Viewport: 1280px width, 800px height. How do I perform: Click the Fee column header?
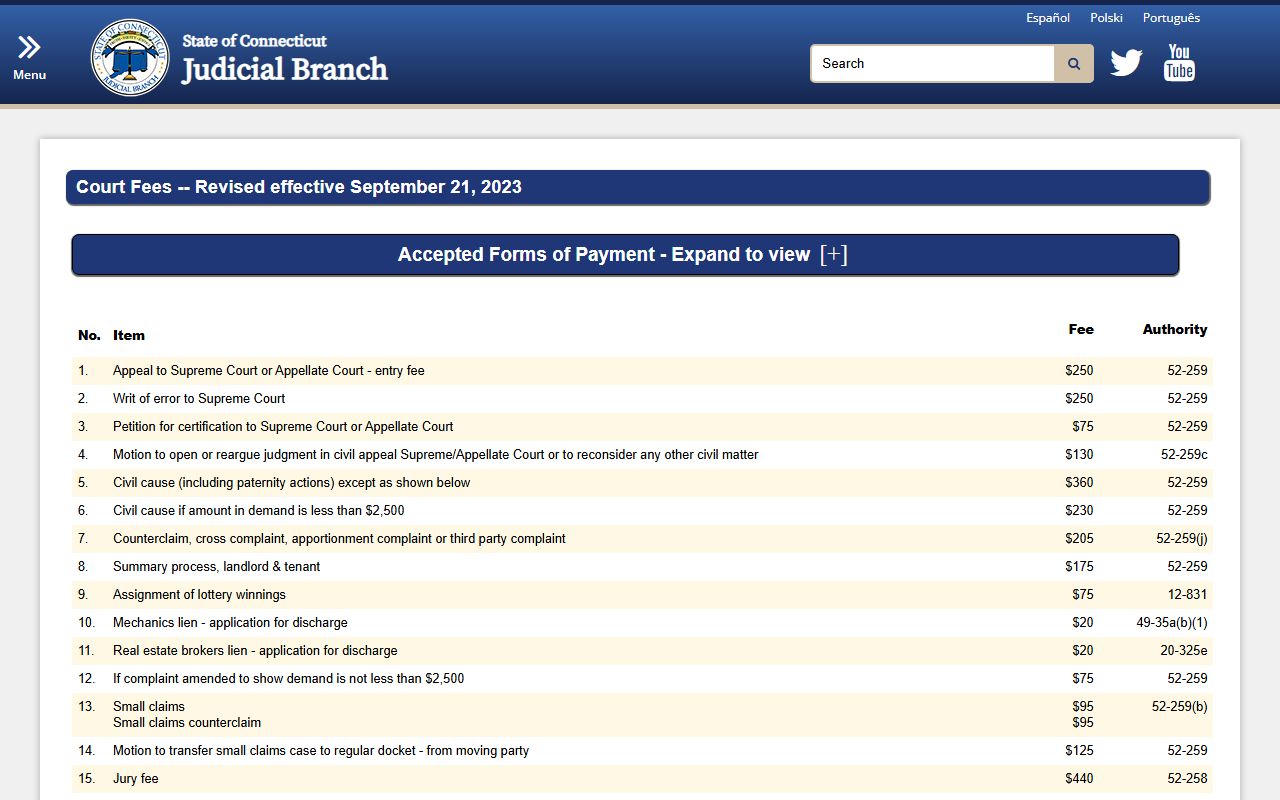coord(1080,329)
